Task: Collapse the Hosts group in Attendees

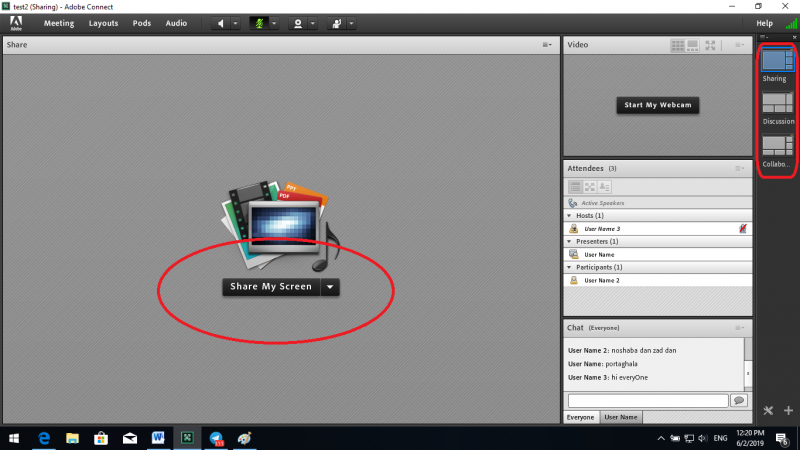Action: pos(570,215)
